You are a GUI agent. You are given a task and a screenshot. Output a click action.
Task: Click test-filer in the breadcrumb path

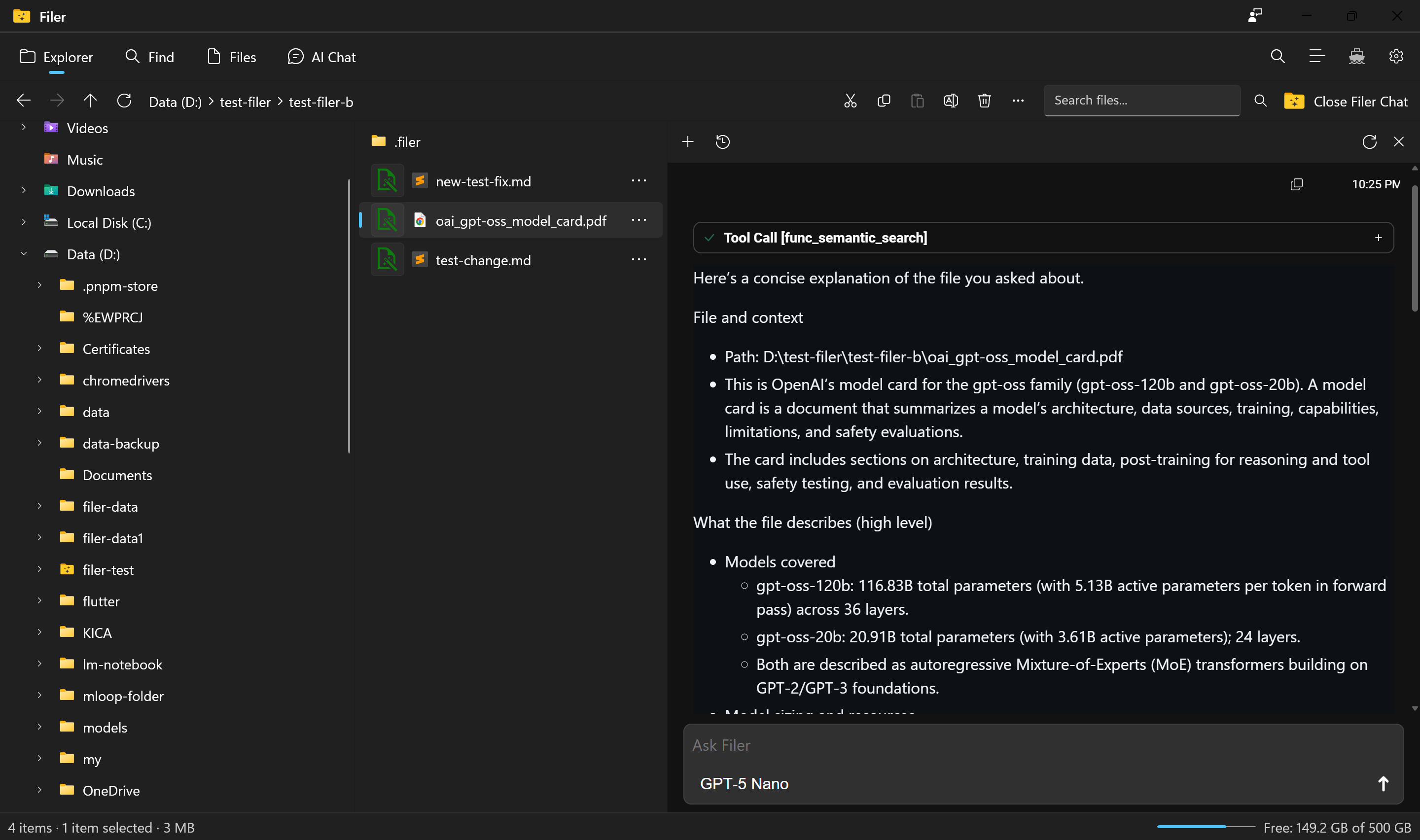tap(245, 102)
